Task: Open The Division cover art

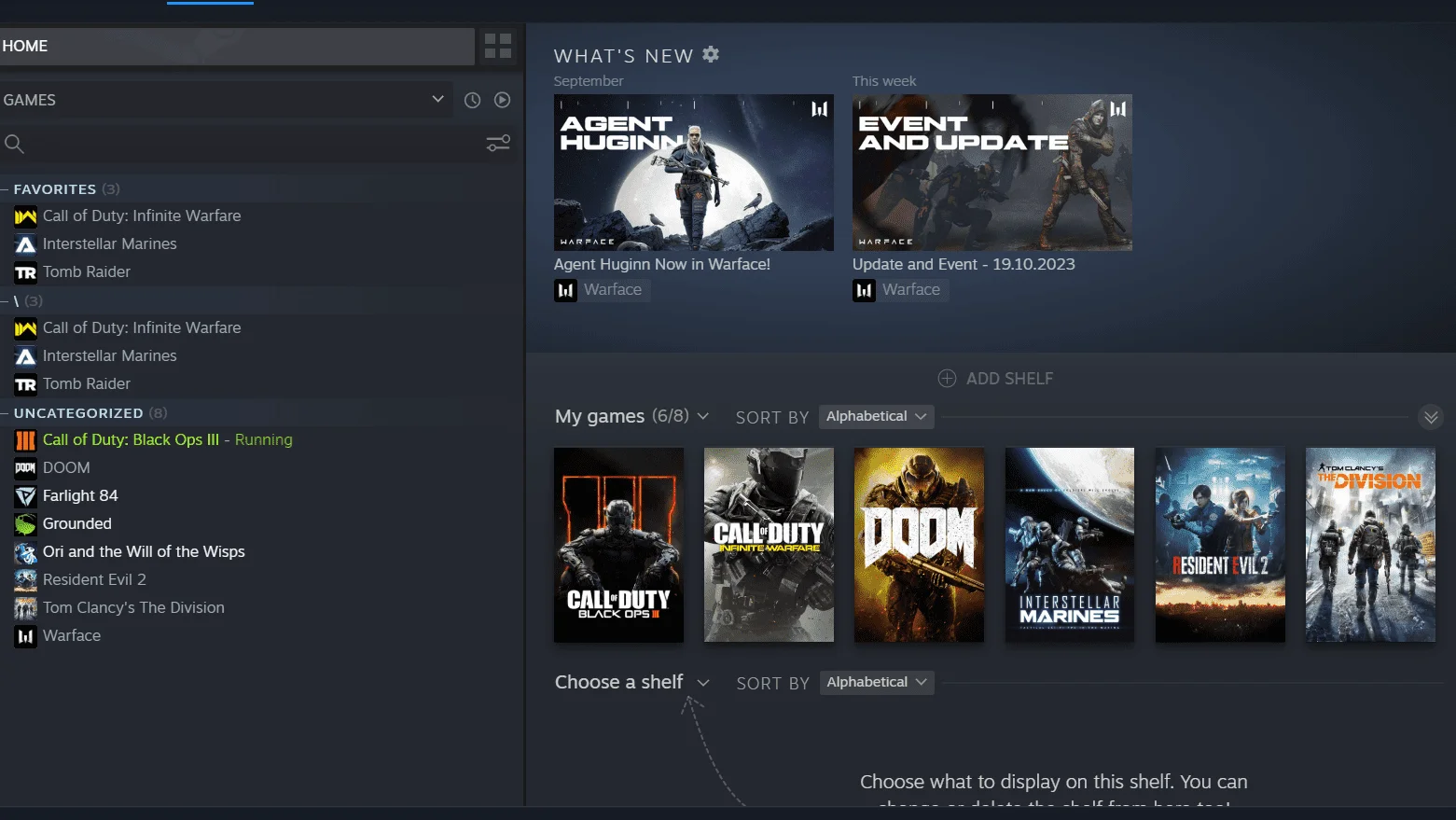Action: [x=1370, y=545]
